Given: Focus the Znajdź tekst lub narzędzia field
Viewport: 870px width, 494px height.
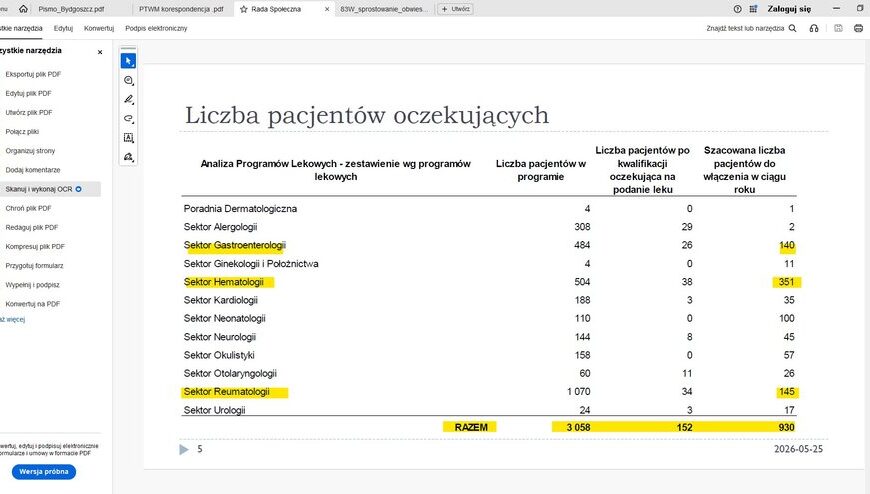Looking at the screenshot, I should coord(745,28).
